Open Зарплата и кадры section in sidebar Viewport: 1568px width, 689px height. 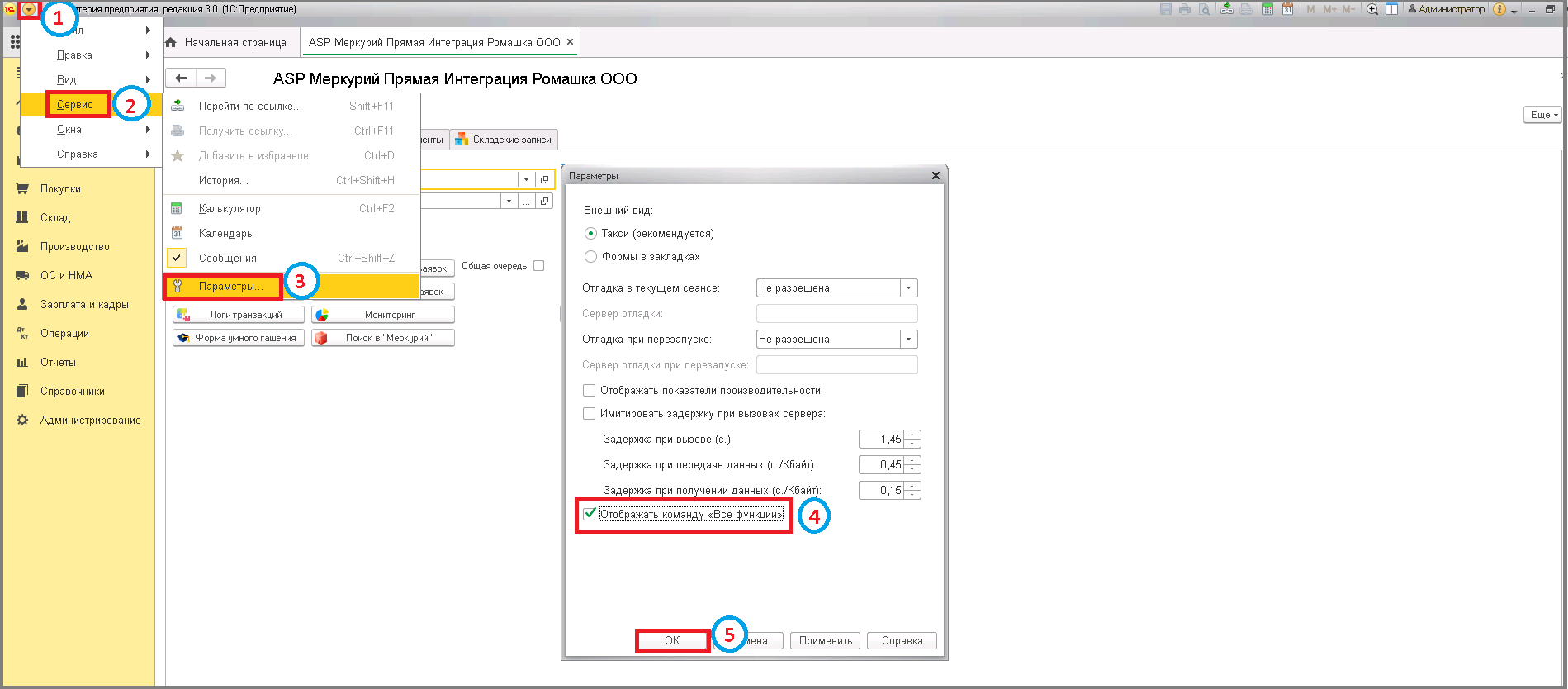click(x=84, y=304)
